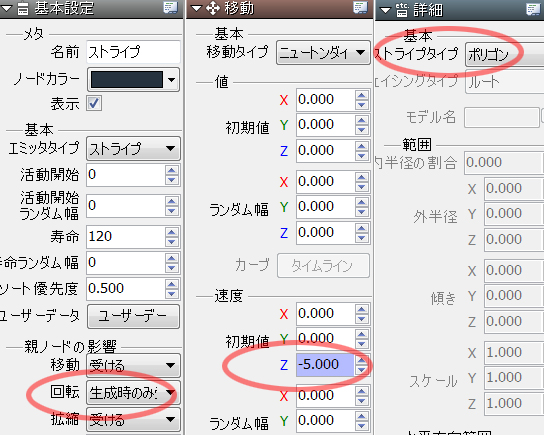
Task: Open the ストライプタイプ dropdown
Action: [504, 54]
